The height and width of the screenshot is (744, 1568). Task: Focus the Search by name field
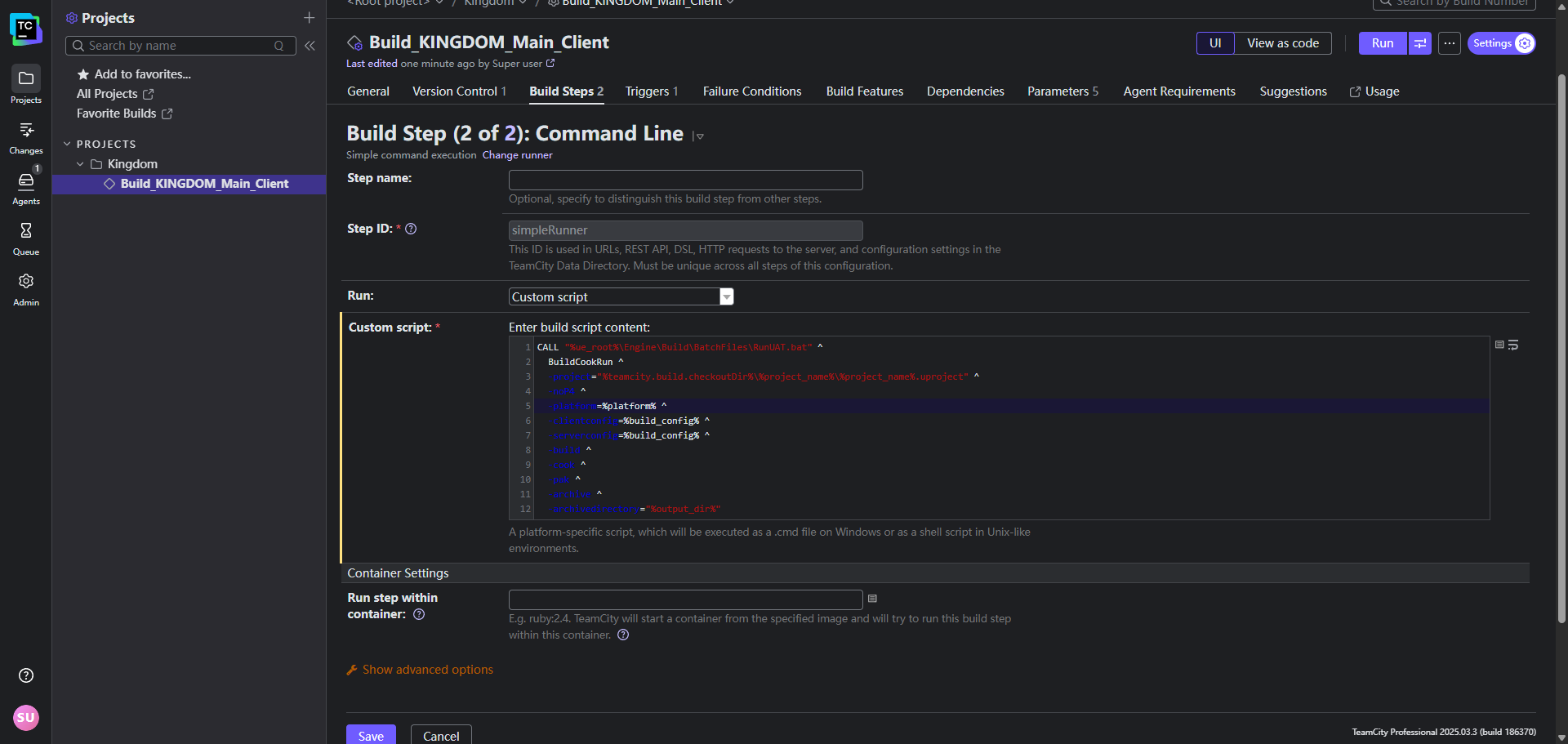point(180,46)
